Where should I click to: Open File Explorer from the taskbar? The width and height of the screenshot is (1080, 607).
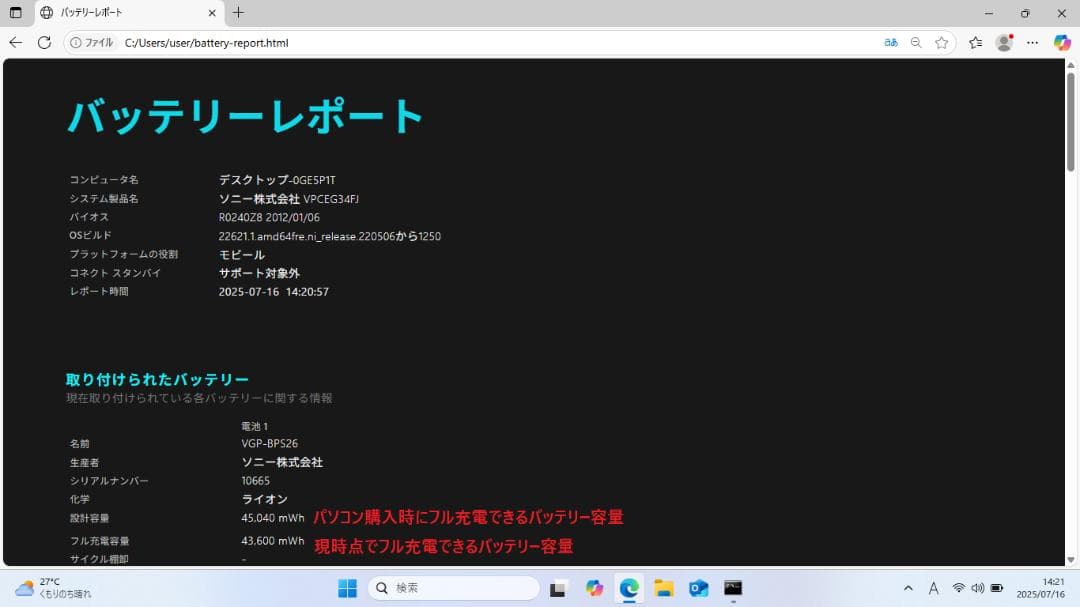(663, 588)
